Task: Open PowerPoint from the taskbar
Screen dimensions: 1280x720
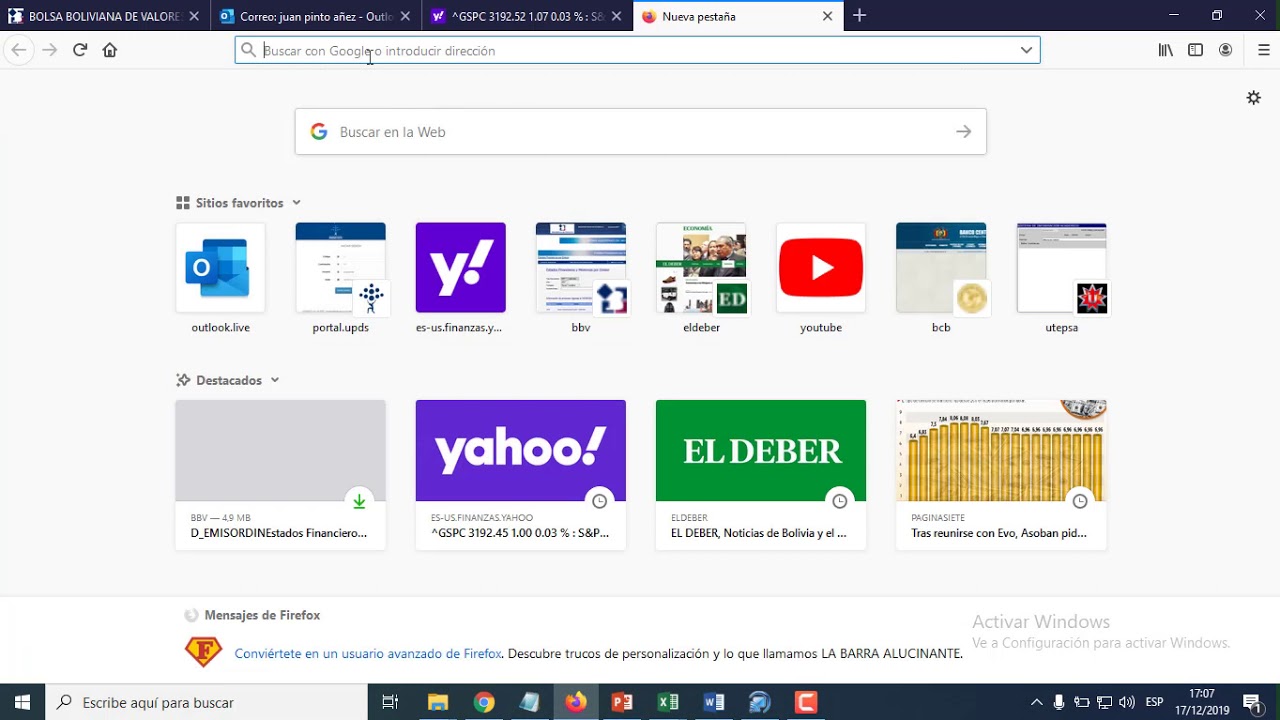Action: coord(622,702)
